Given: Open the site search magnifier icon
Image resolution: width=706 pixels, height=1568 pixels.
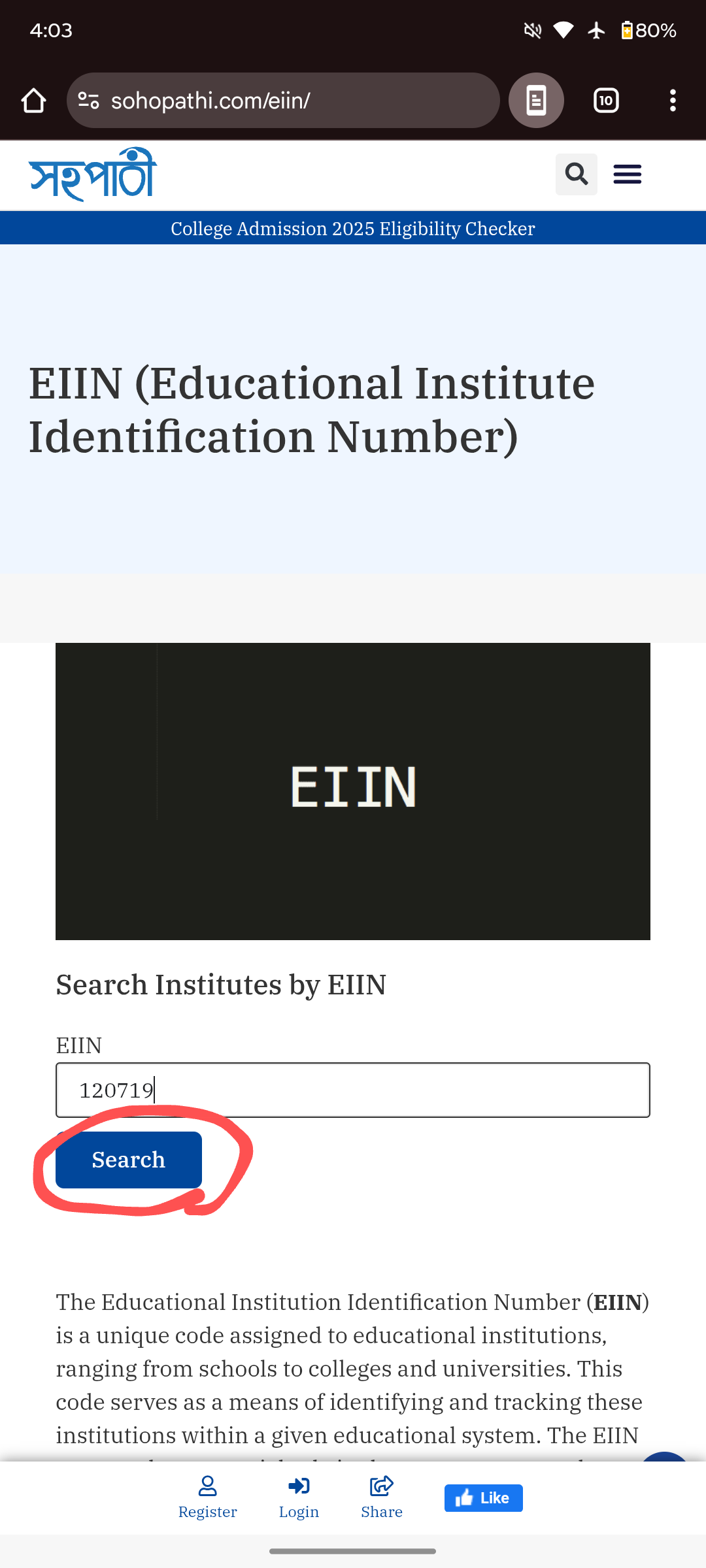Looking at the screenshot, I should [x=576, y=174].
